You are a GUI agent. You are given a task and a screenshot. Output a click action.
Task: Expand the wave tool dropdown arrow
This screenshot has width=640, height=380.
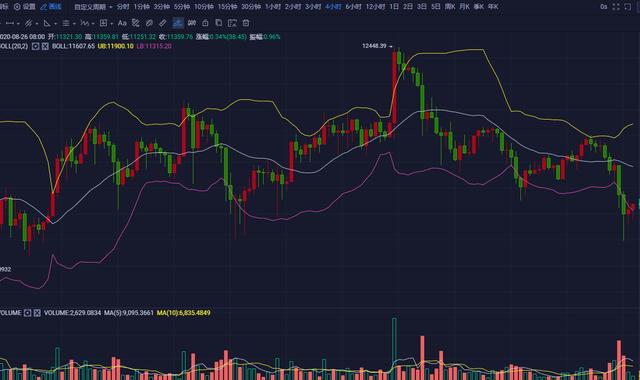[93, 24]
